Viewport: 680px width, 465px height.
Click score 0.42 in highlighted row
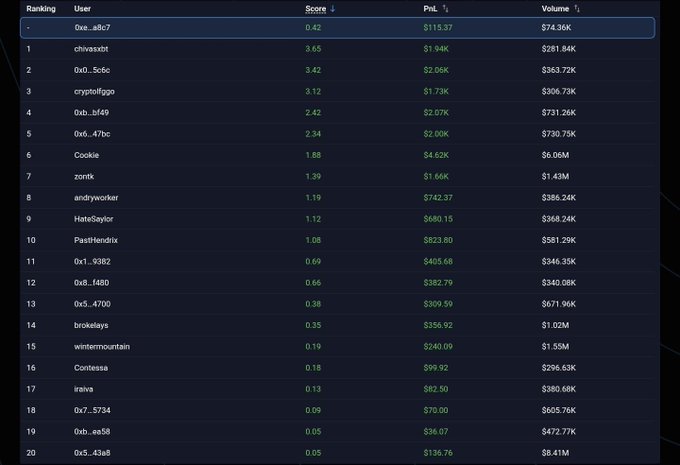coord(313,28)
